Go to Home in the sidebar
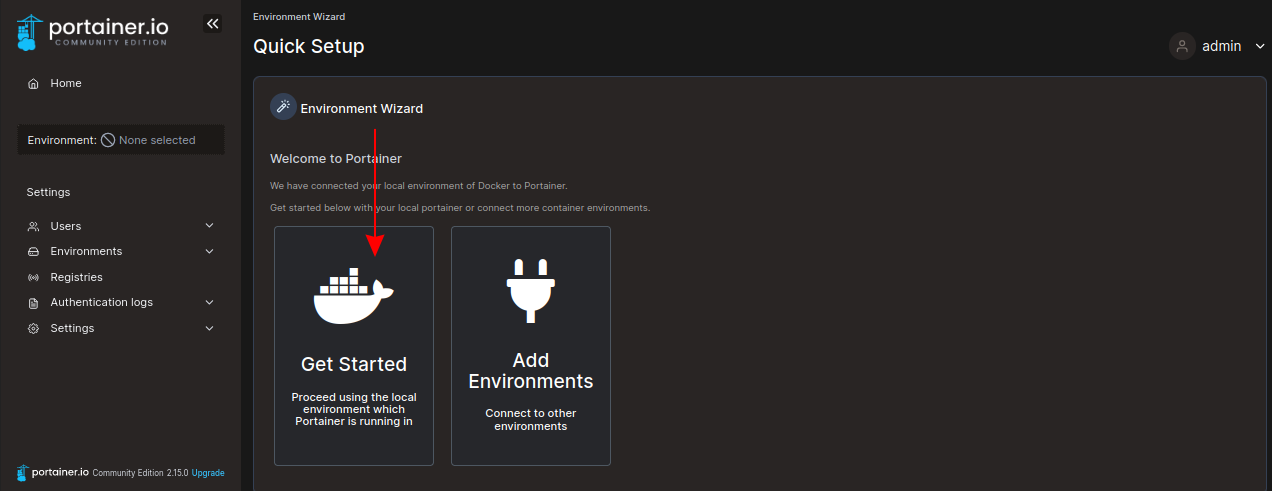The height and width of the screenshot is (491, 1272). 66,84
